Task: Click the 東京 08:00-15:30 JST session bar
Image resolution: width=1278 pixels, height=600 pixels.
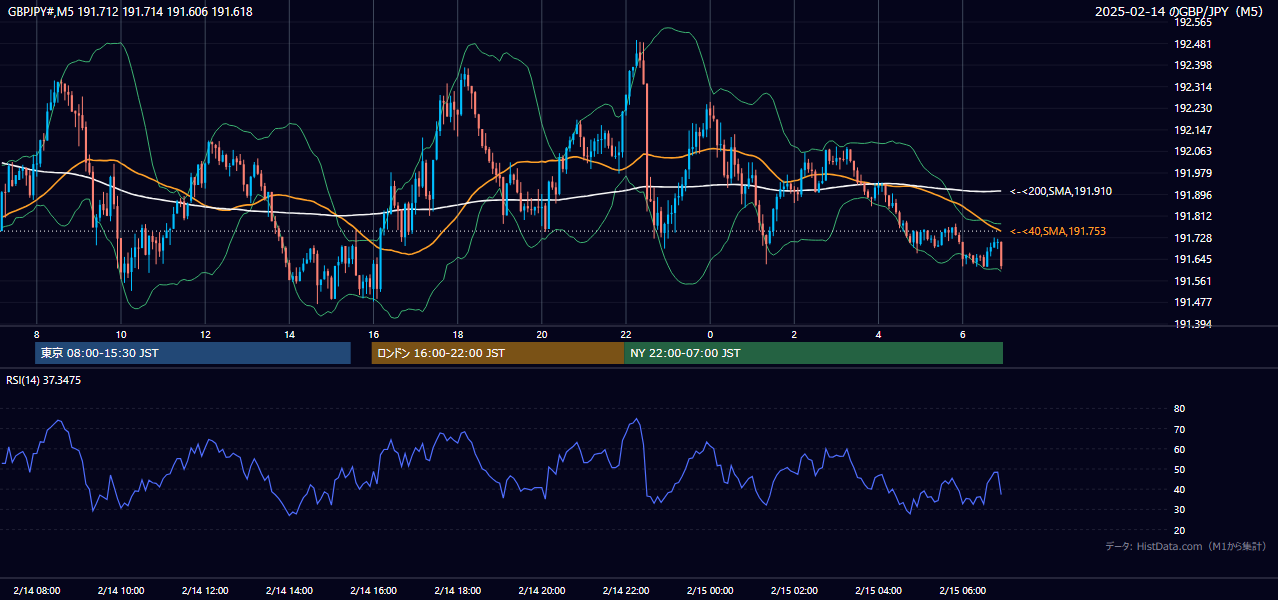Action: click(x=193, y=353)
